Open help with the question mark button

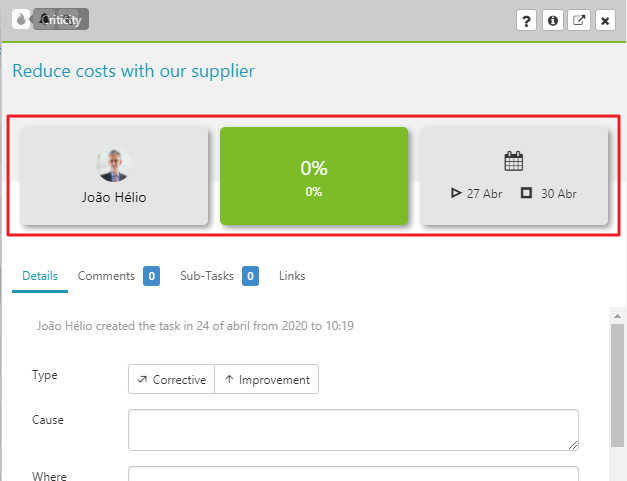coord(526,20)
